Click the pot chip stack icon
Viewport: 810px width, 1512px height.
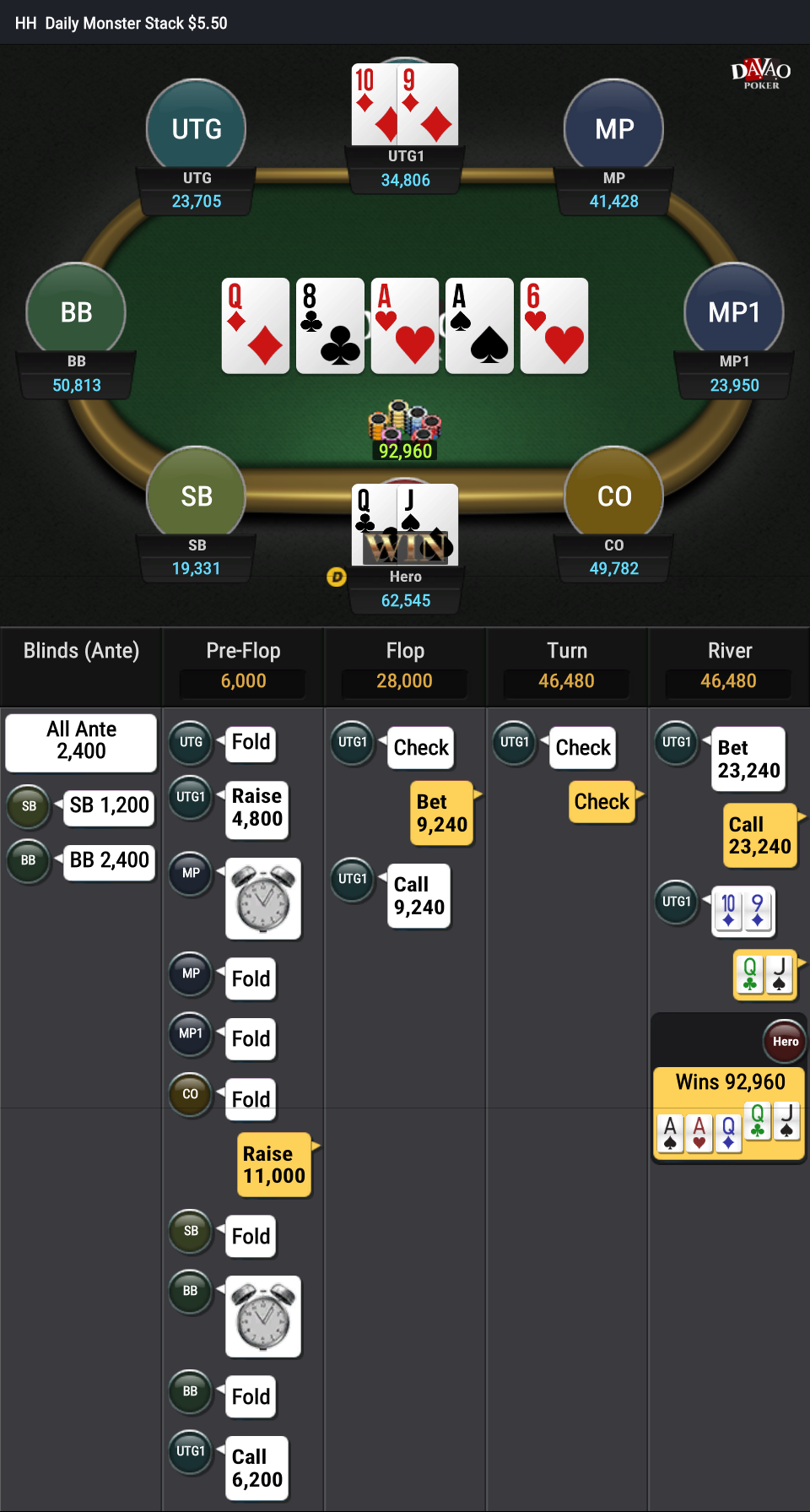pyautogui.click(x=405, y=420)
